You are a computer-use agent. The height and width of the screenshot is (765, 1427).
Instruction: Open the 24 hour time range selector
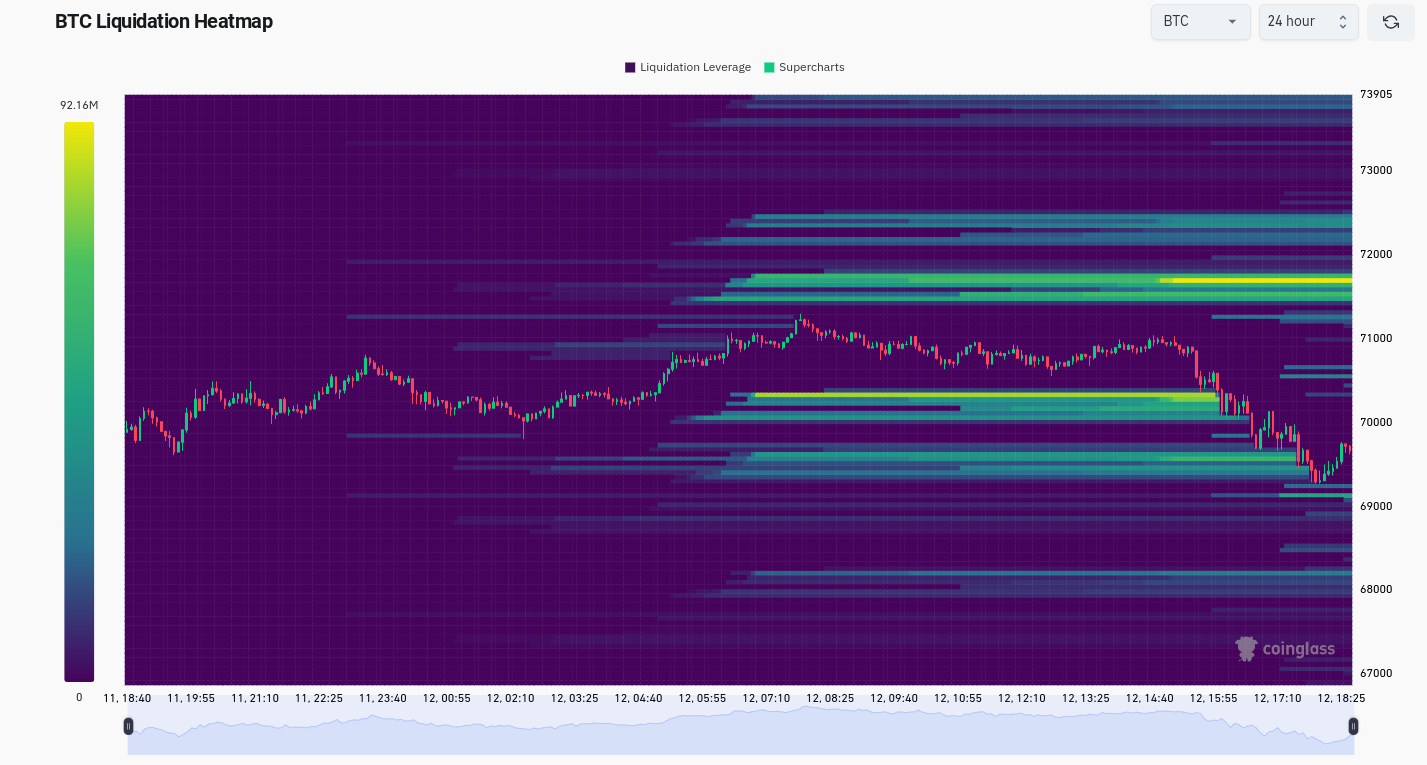[x=1308, y=22]
